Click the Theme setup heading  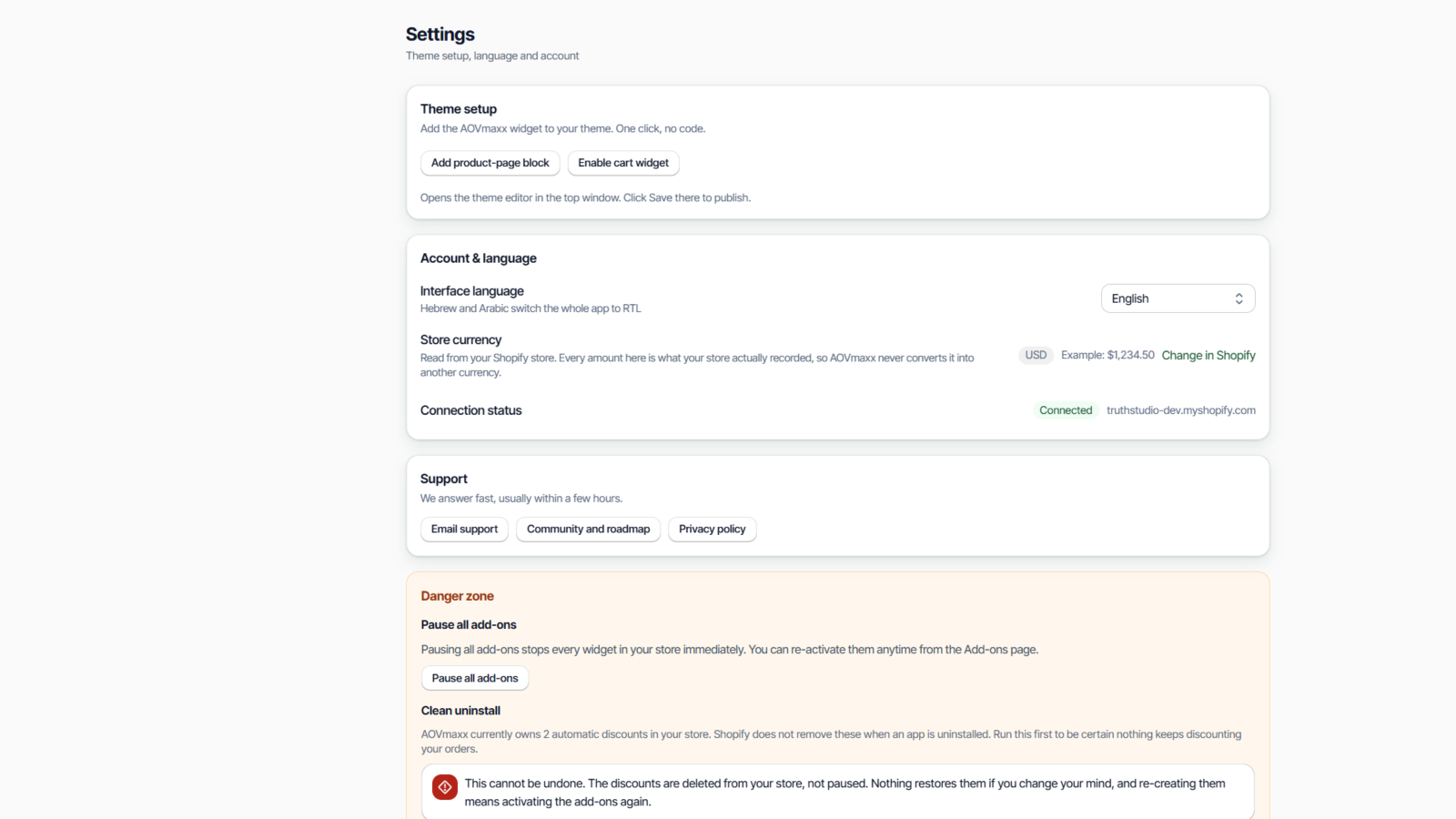pos(459,109)
